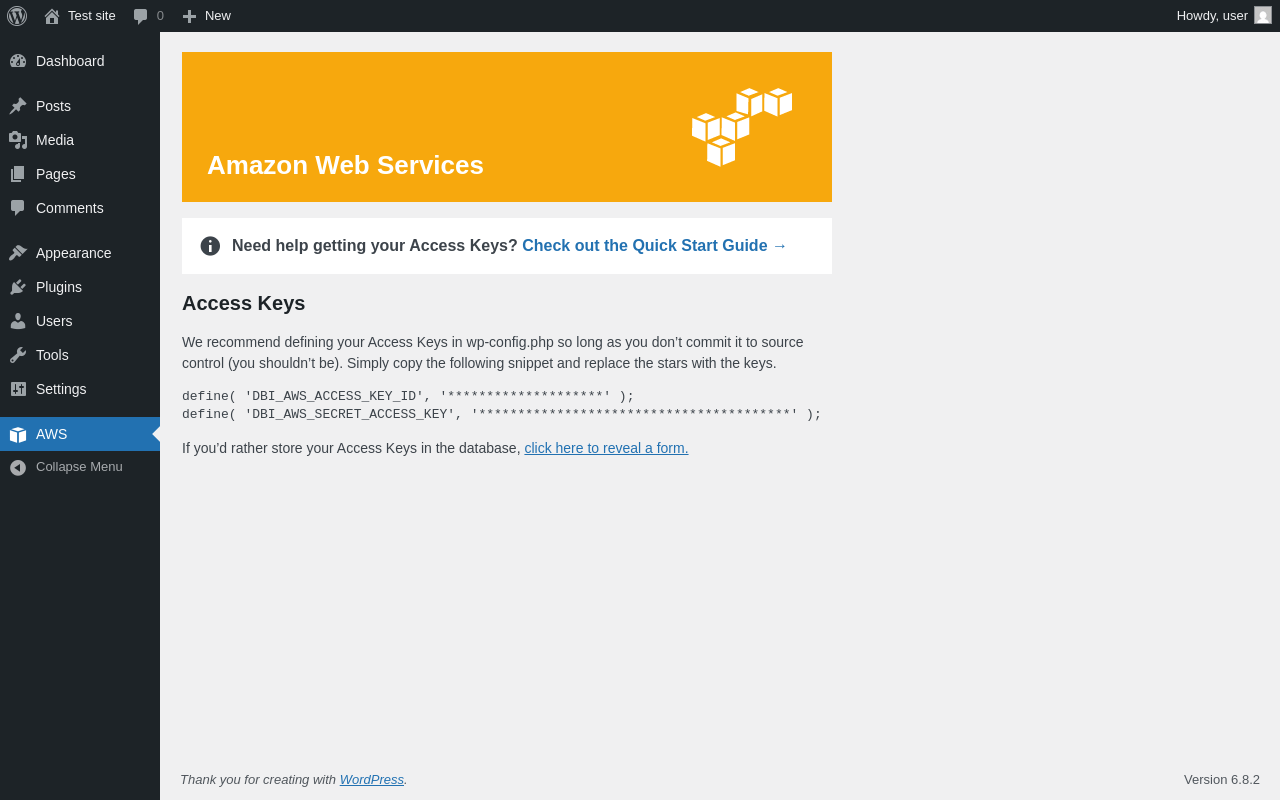Click the Settings sliders icon
The height and width of the screenshot is (800, 1280).
pyautogui.click(x=18, y=389)
